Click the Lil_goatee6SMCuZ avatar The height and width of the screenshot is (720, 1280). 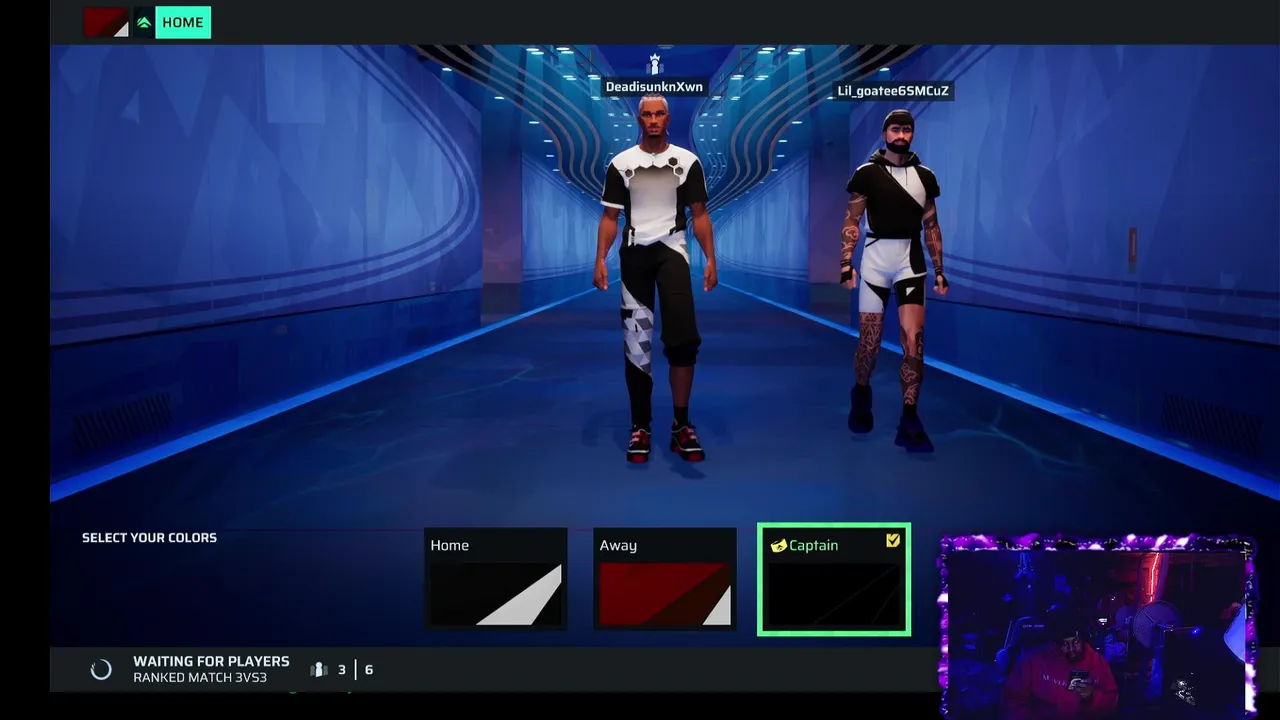(x=895, y=280)
